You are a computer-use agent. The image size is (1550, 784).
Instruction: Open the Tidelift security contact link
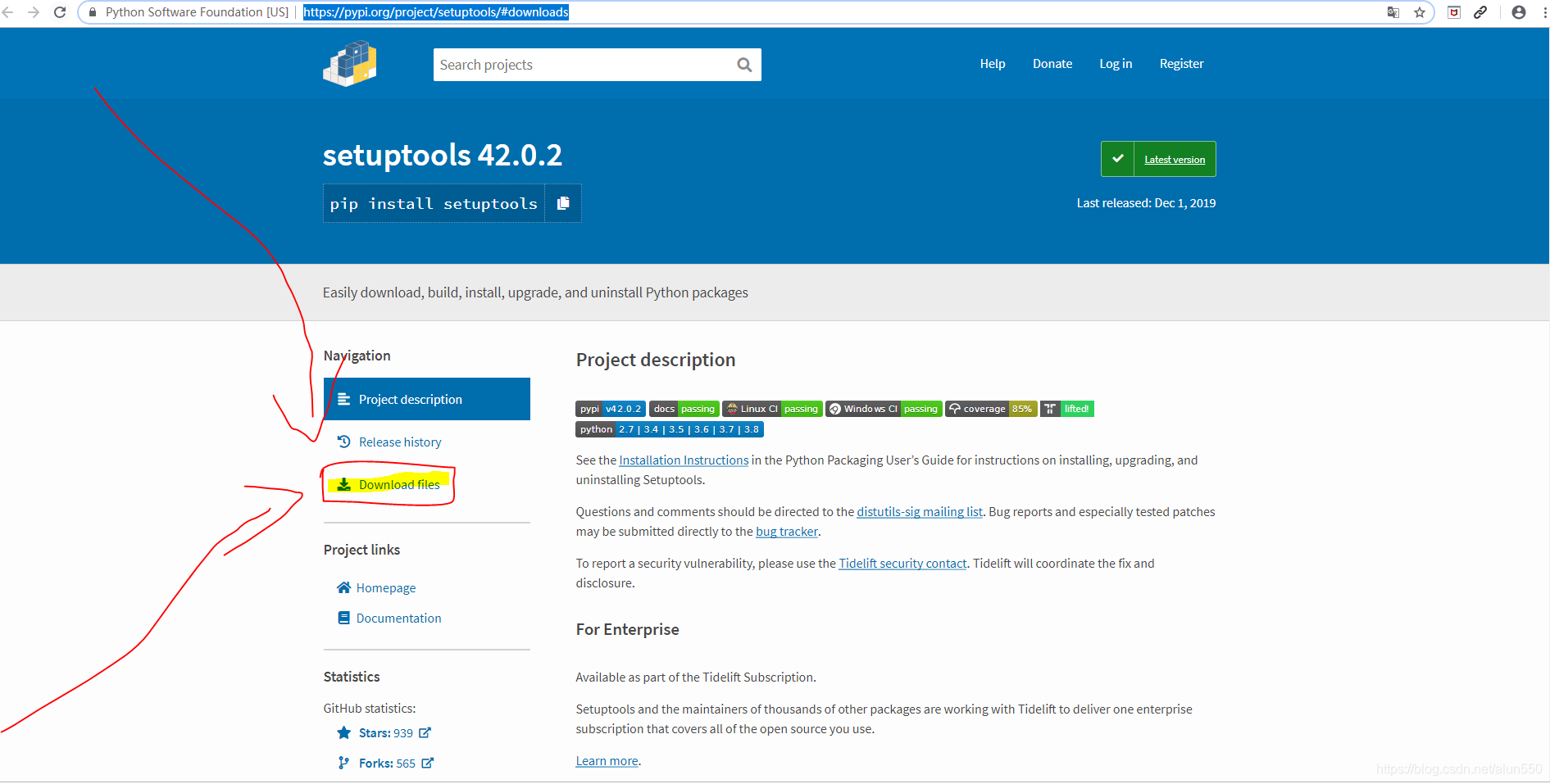[902, 564]
